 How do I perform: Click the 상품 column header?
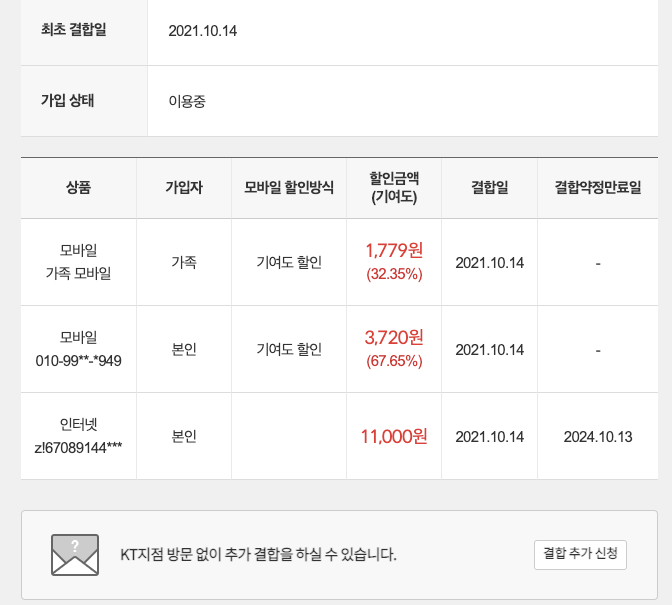[x=78, y=188]
